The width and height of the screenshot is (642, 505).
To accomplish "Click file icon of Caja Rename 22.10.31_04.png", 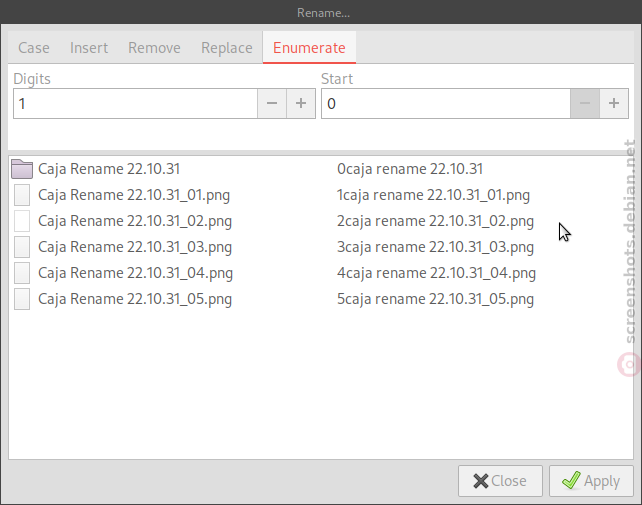I will click(x=22, y=273).
